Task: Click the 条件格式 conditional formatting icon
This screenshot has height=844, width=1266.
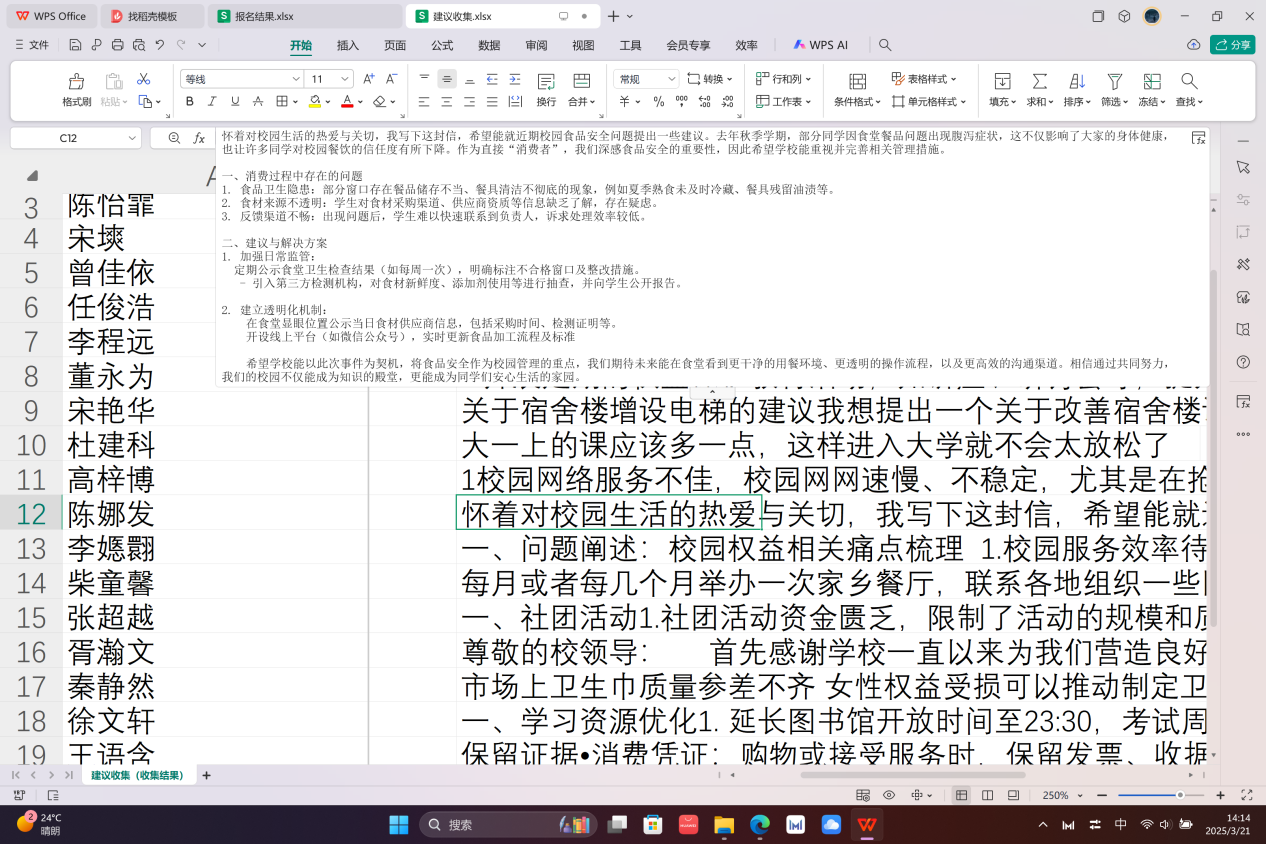Action: [x=857, y=82]
